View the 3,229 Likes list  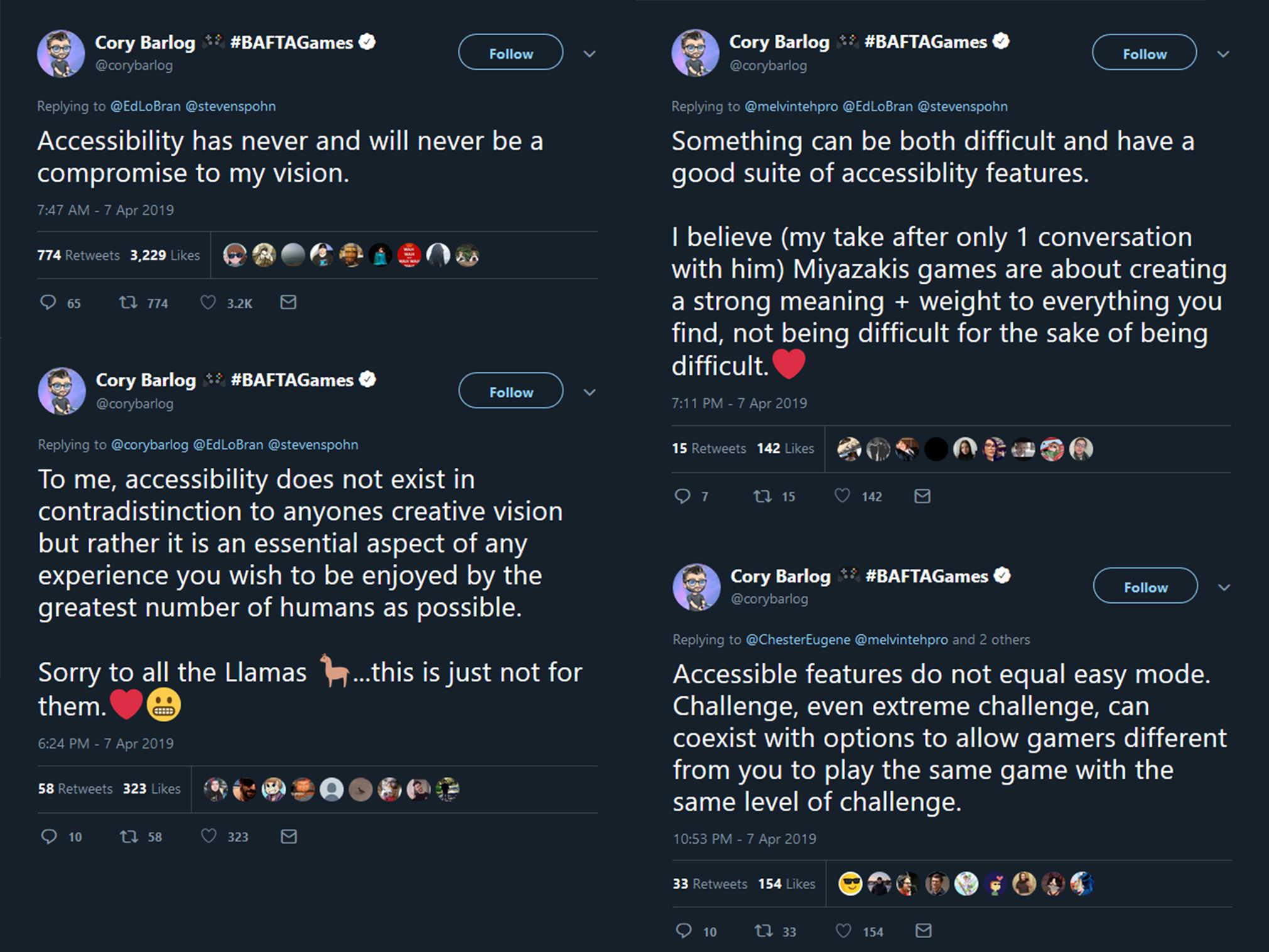point(165,256)
